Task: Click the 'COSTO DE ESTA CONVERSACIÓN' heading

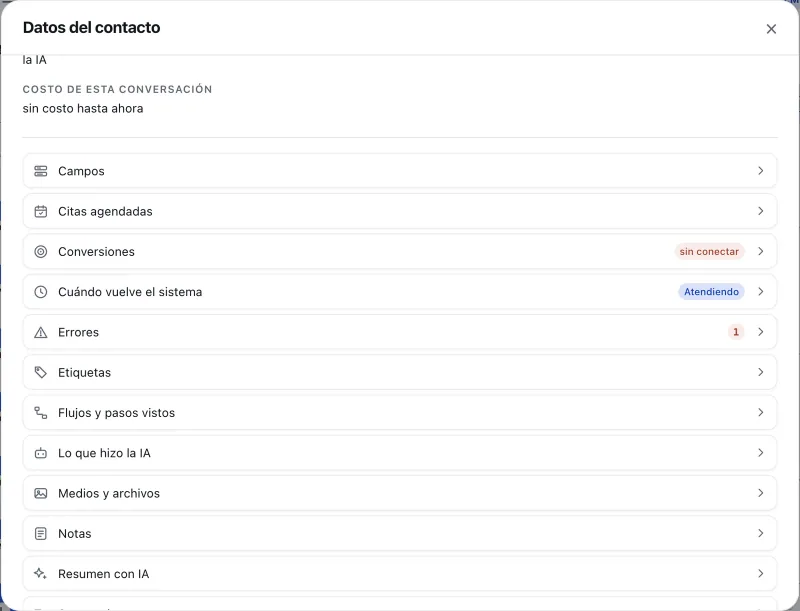Action: click(117, 89)
